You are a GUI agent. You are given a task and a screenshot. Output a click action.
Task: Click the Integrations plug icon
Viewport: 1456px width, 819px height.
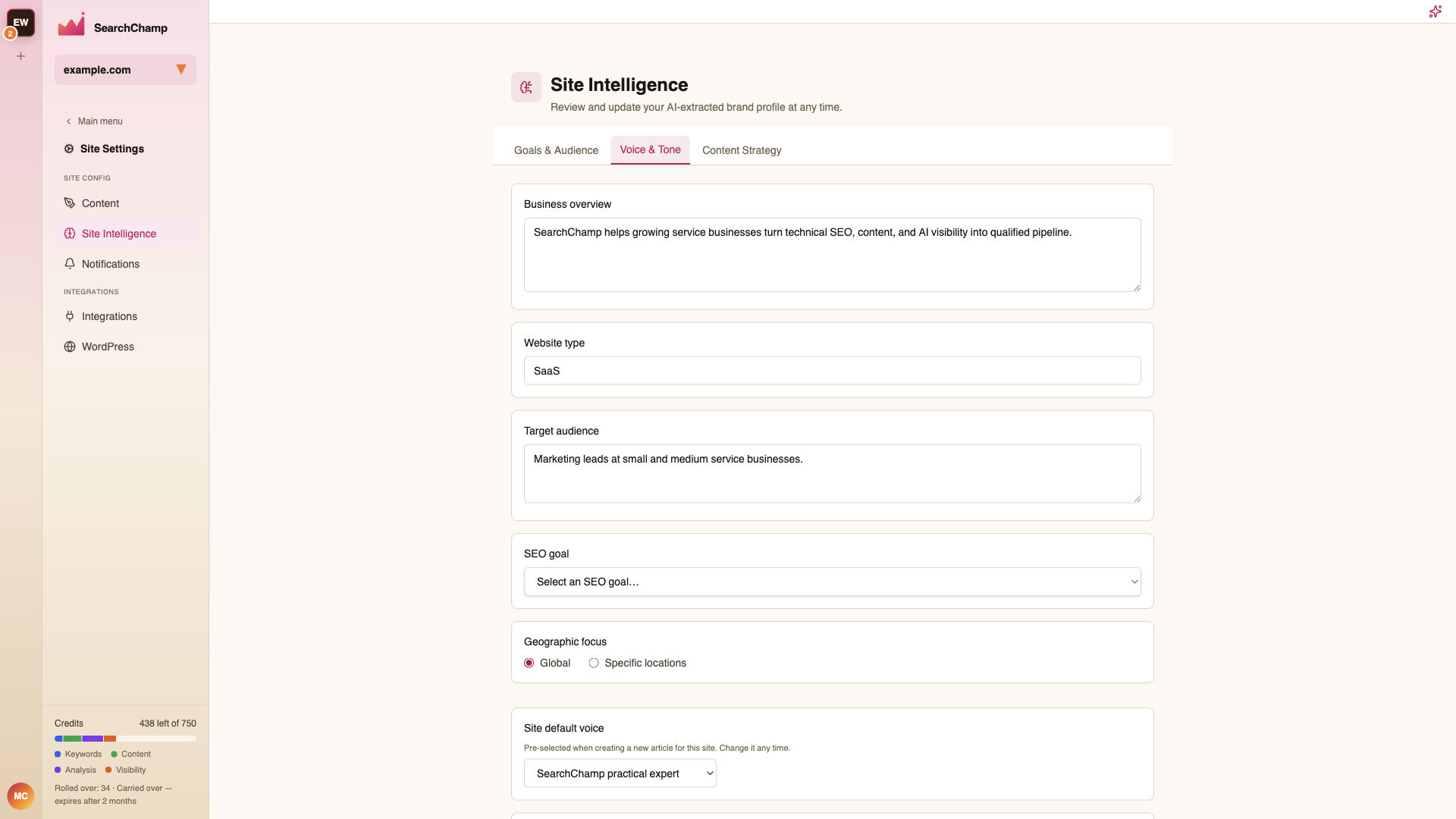click(x=70, y=316)
